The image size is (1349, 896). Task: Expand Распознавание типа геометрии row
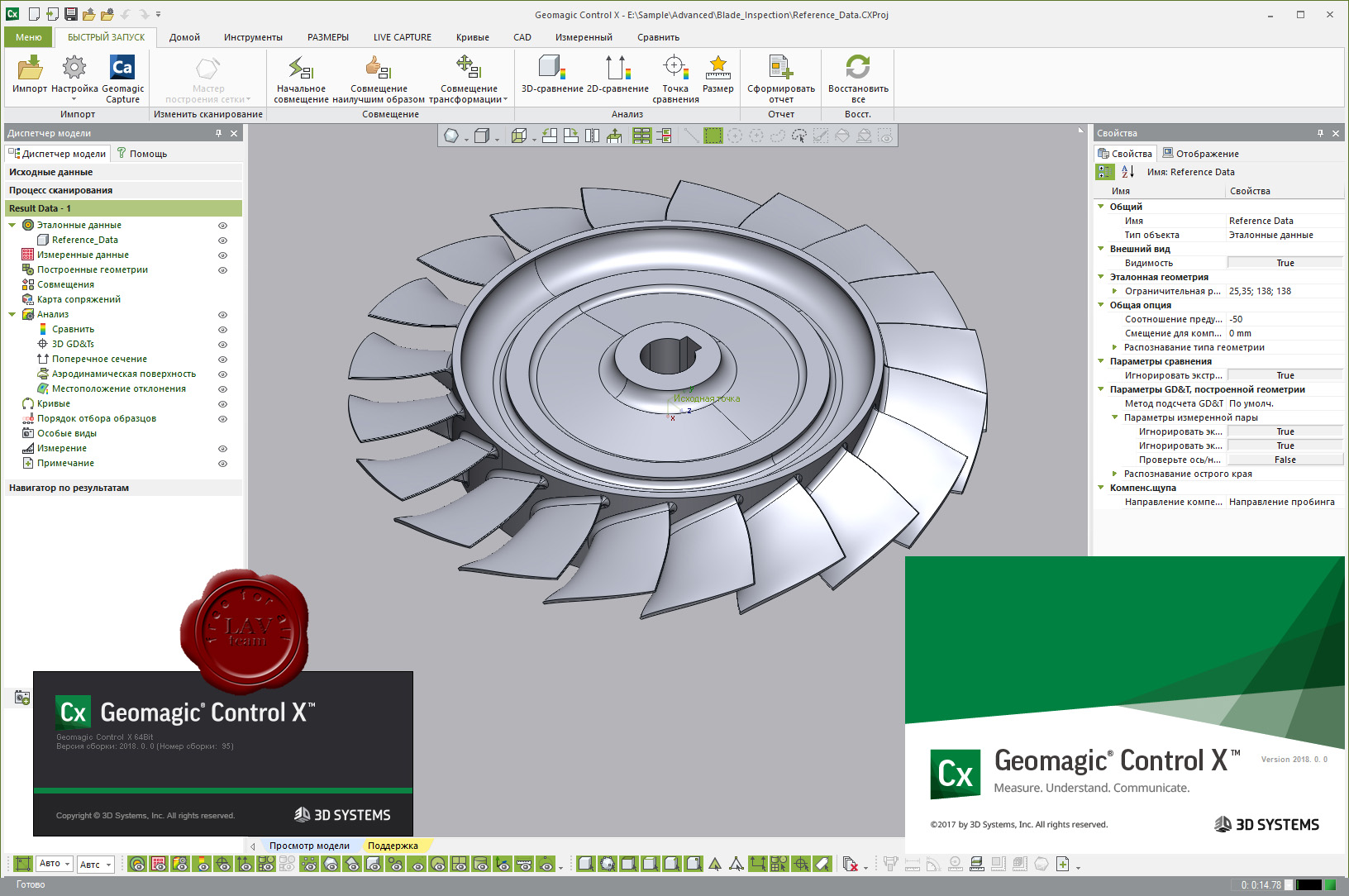click(x=1115, y=347)
